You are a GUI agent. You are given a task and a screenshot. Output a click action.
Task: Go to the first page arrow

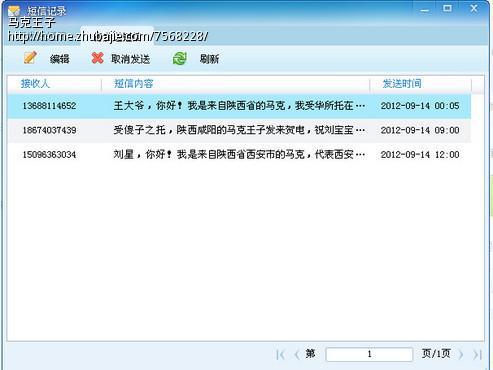click(x=281, y=355)
